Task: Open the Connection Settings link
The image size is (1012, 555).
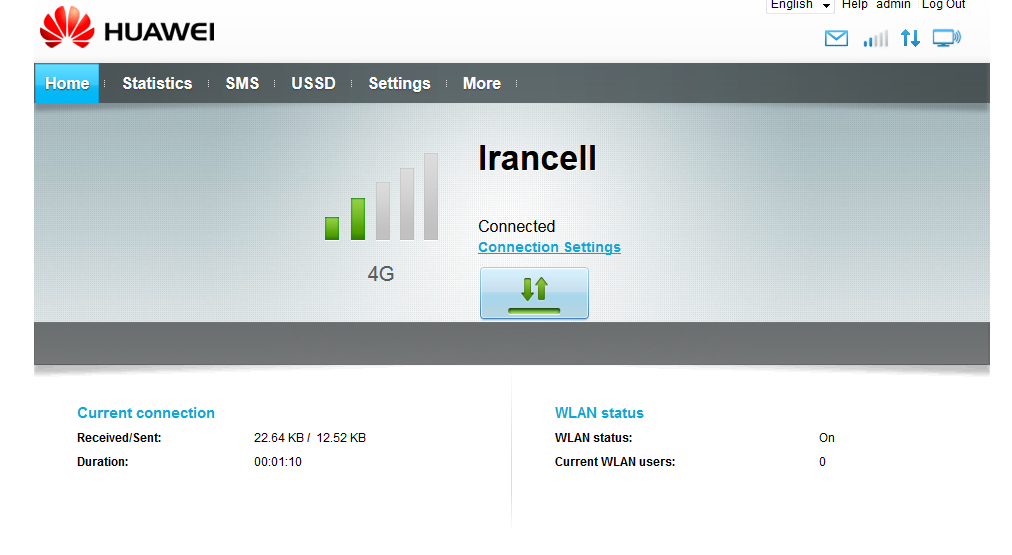Action: (549, 247)
